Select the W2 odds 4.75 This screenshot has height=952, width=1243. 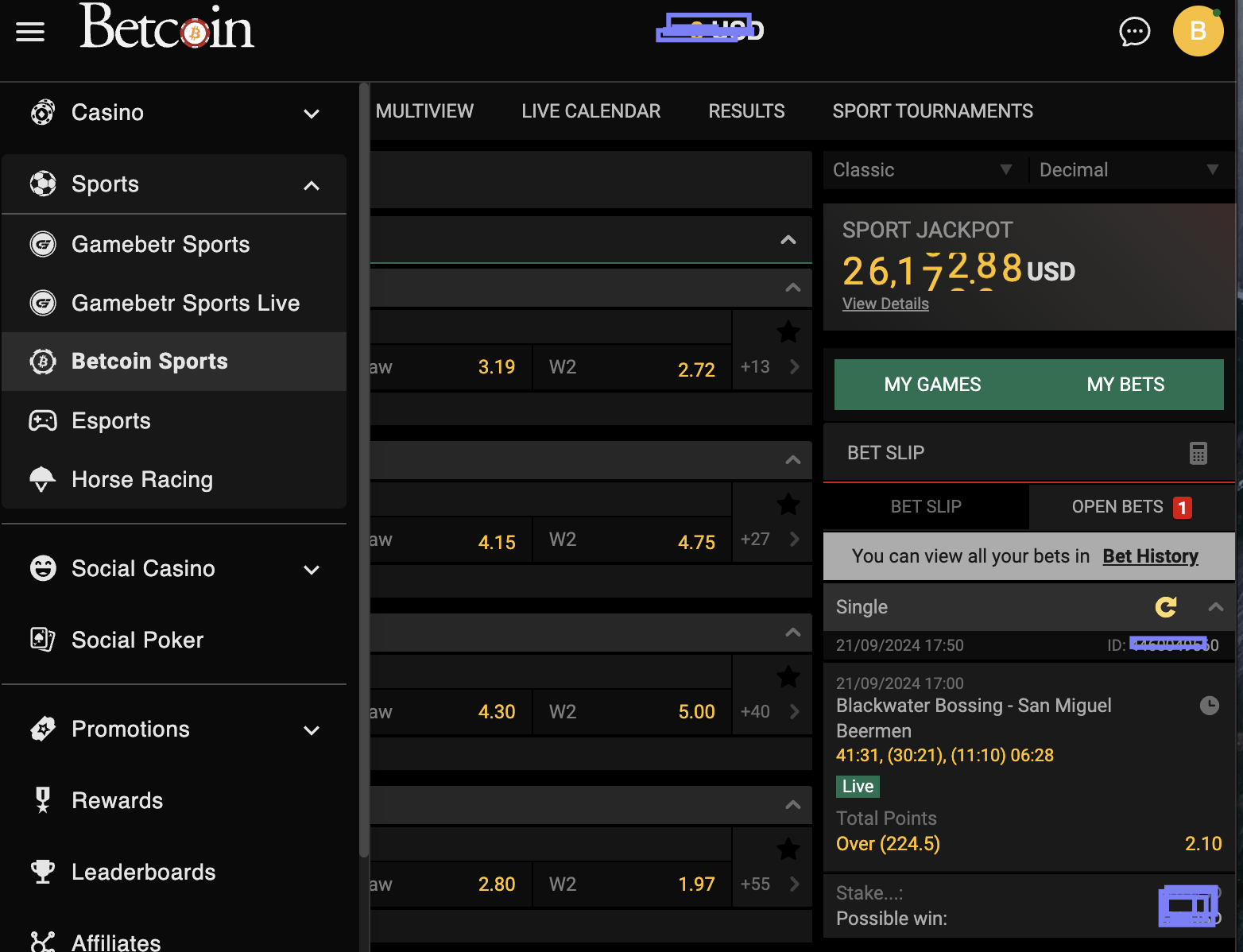pos(632,540)
